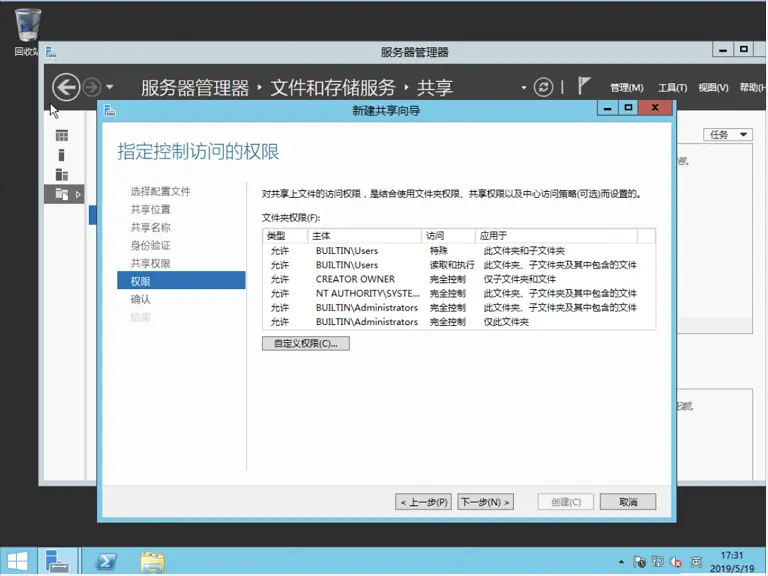Minimize the 新建共享向导 window
The image size is (768, 576).
[607, 108]
